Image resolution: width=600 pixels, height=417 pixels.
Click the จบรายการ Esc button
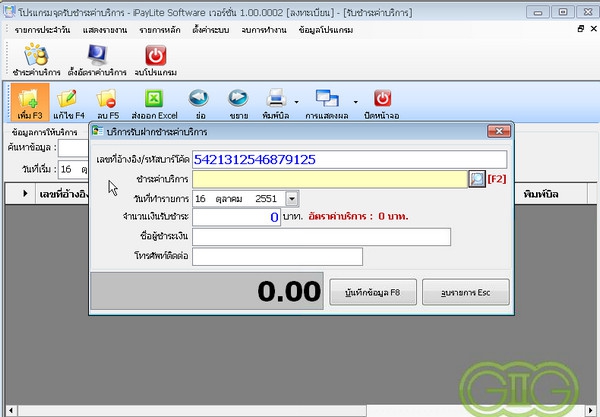click(466, 292)
